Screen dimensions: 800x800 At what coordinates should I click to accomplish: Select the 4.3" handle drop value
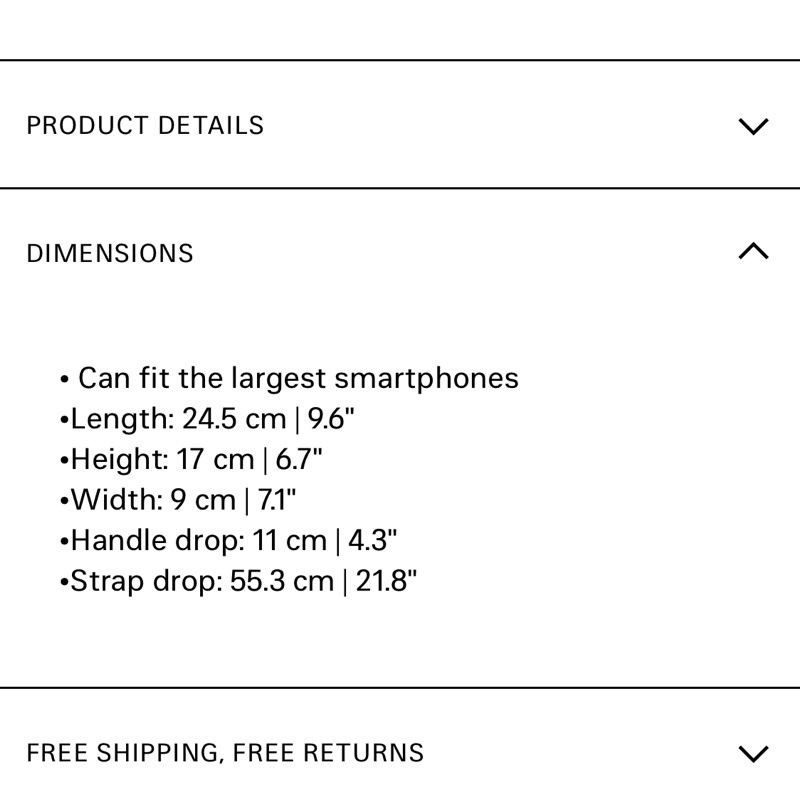tap(373, 541)
